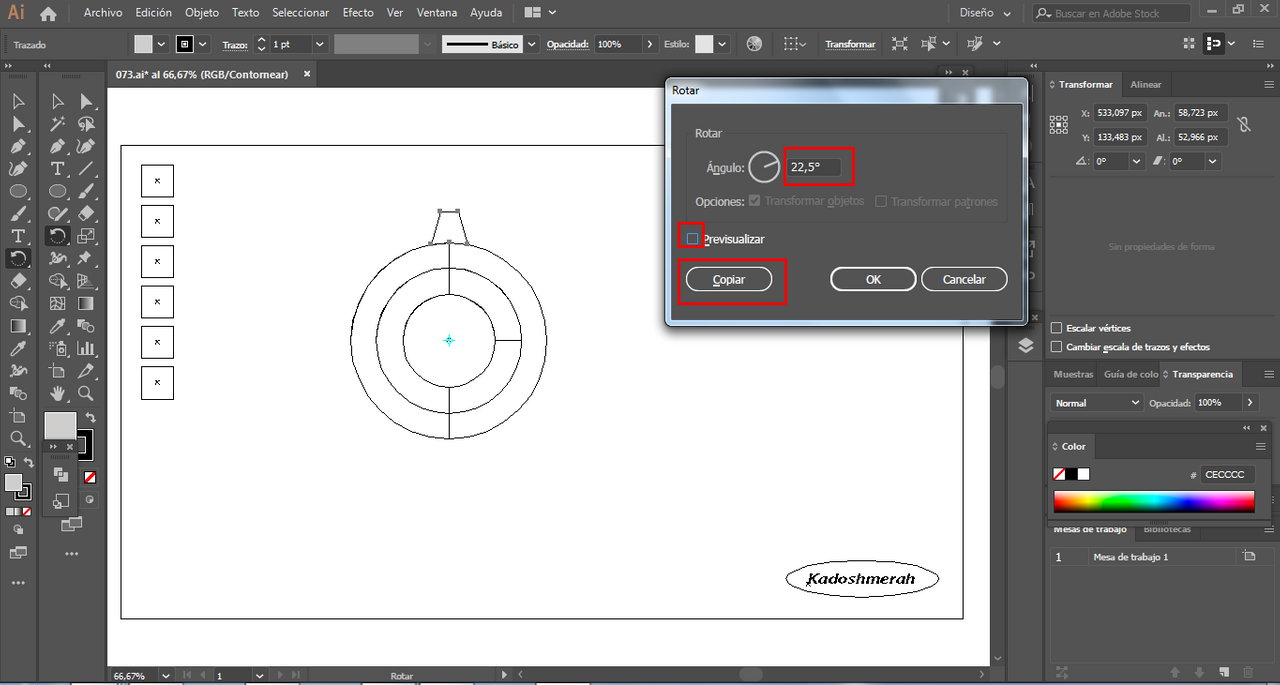Click the hex color field CECCCC
This screenshot has width=1280, height=685.
pyautogui.click(x=1226, y=475)
